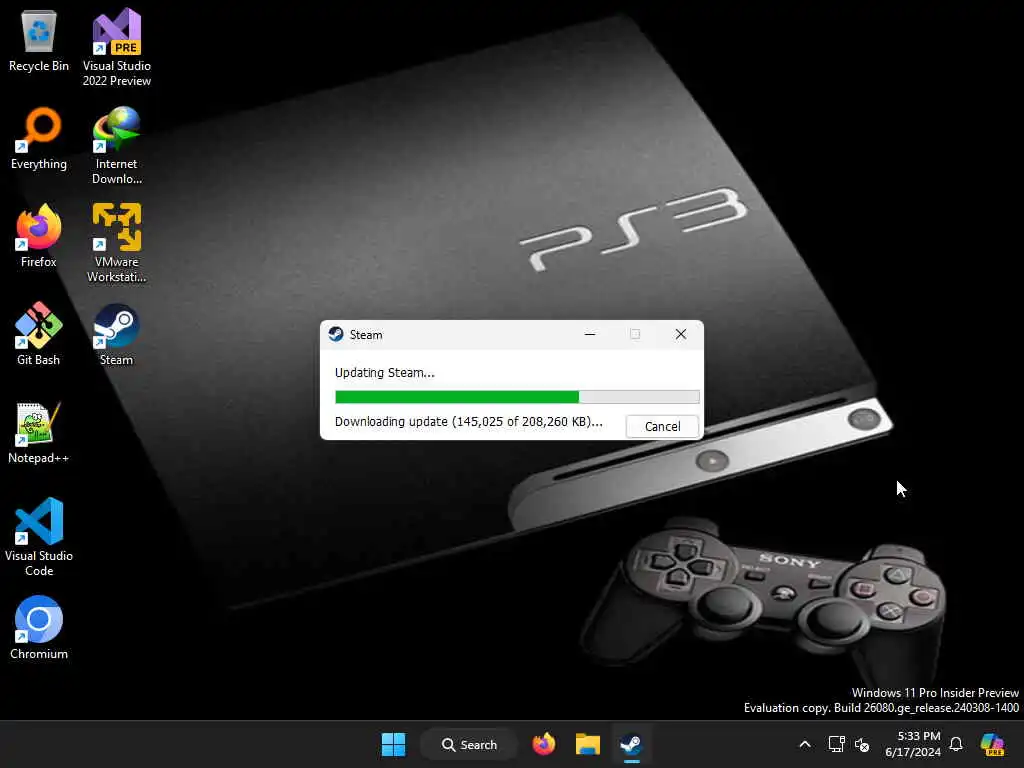Select the Steam desktop shortcut
Screen dimensions: 1024x768
pos(116,334)
